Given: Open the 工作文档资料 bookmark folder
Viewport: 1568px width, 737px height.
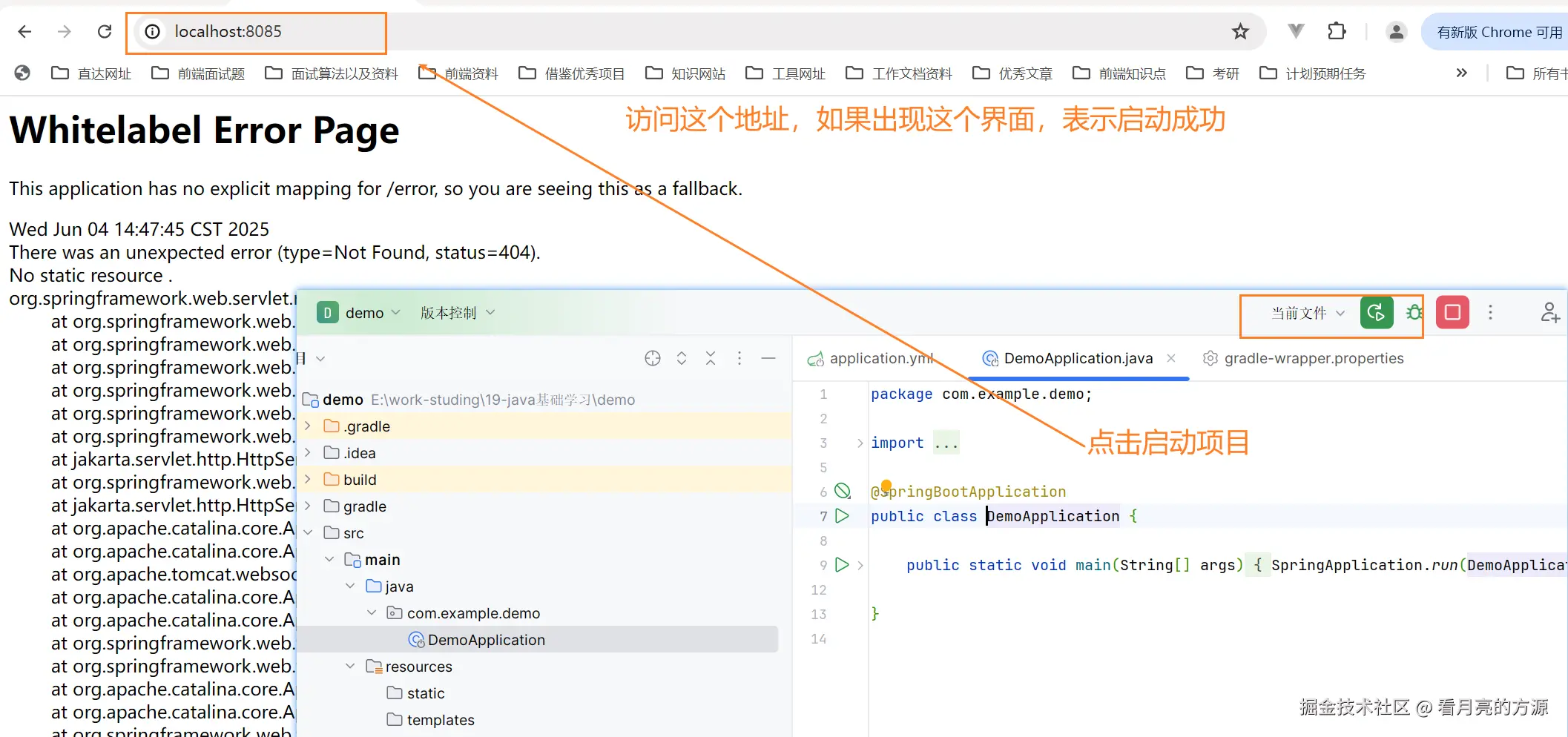Looking at the screenshot, I should point(899,73).
